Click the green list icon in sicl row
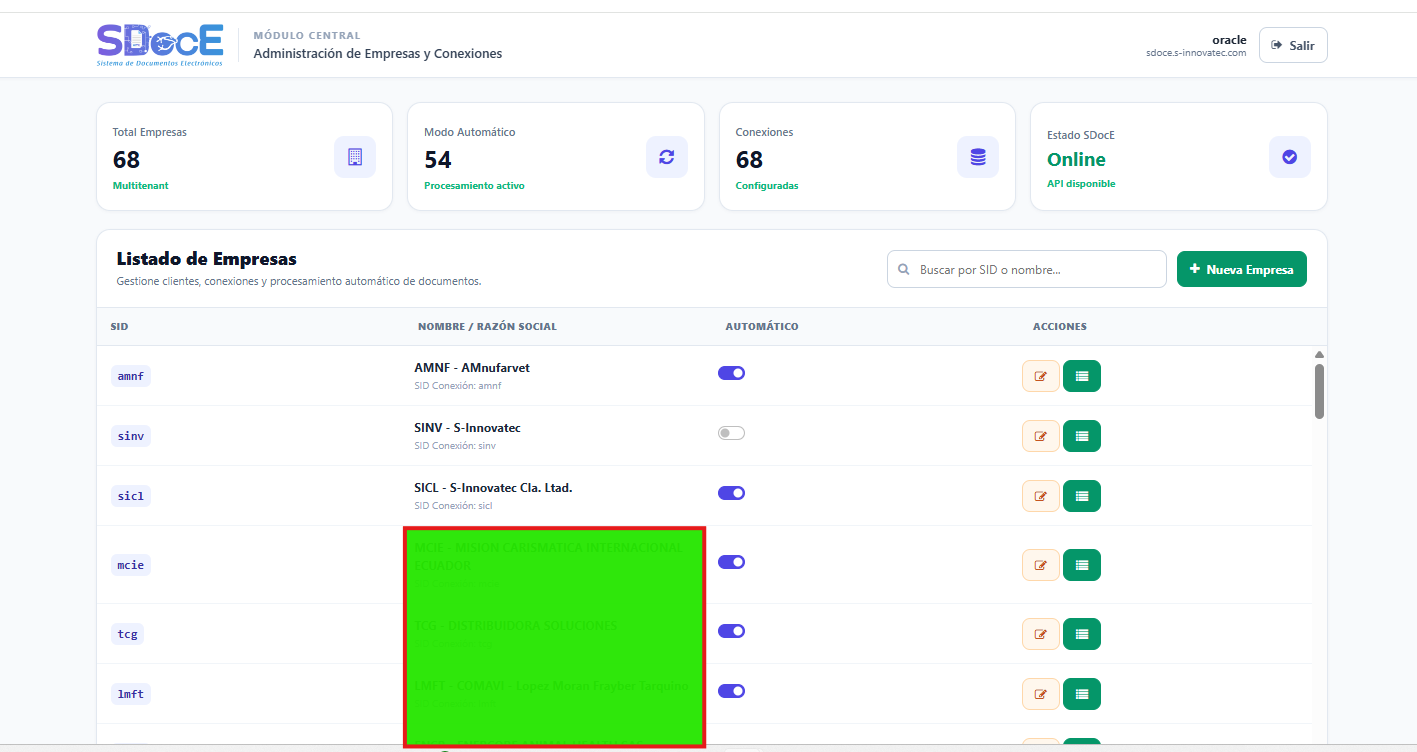 click(1082, 496)
